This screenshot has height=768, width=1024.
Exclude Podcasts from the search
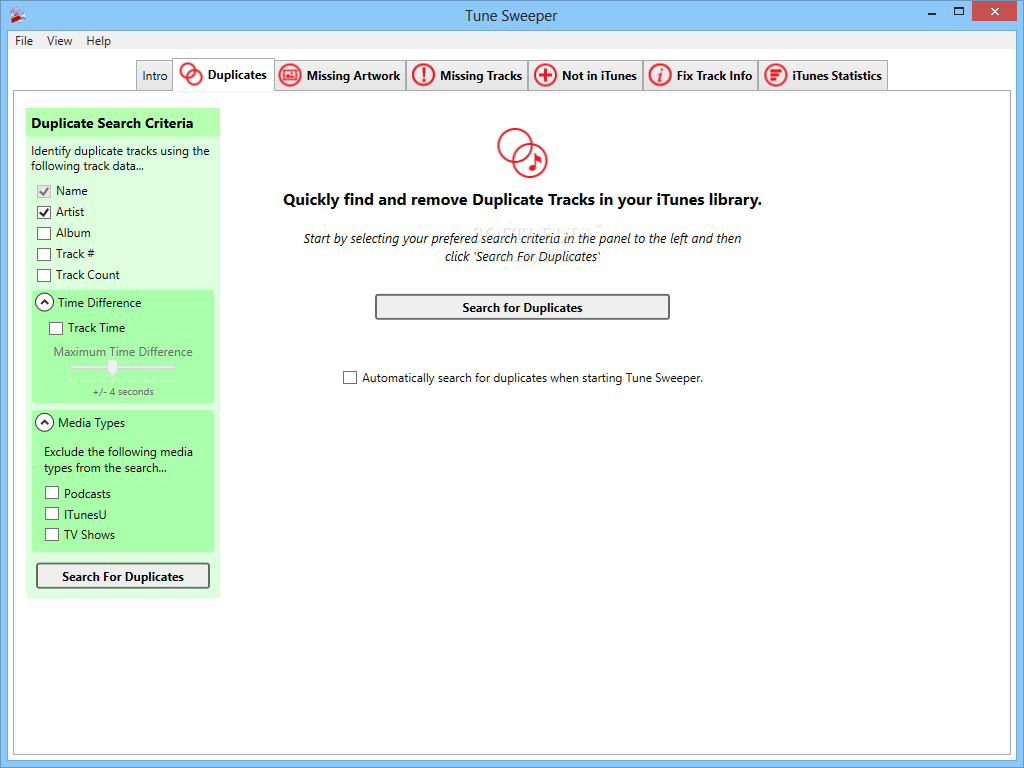(52, 493)
